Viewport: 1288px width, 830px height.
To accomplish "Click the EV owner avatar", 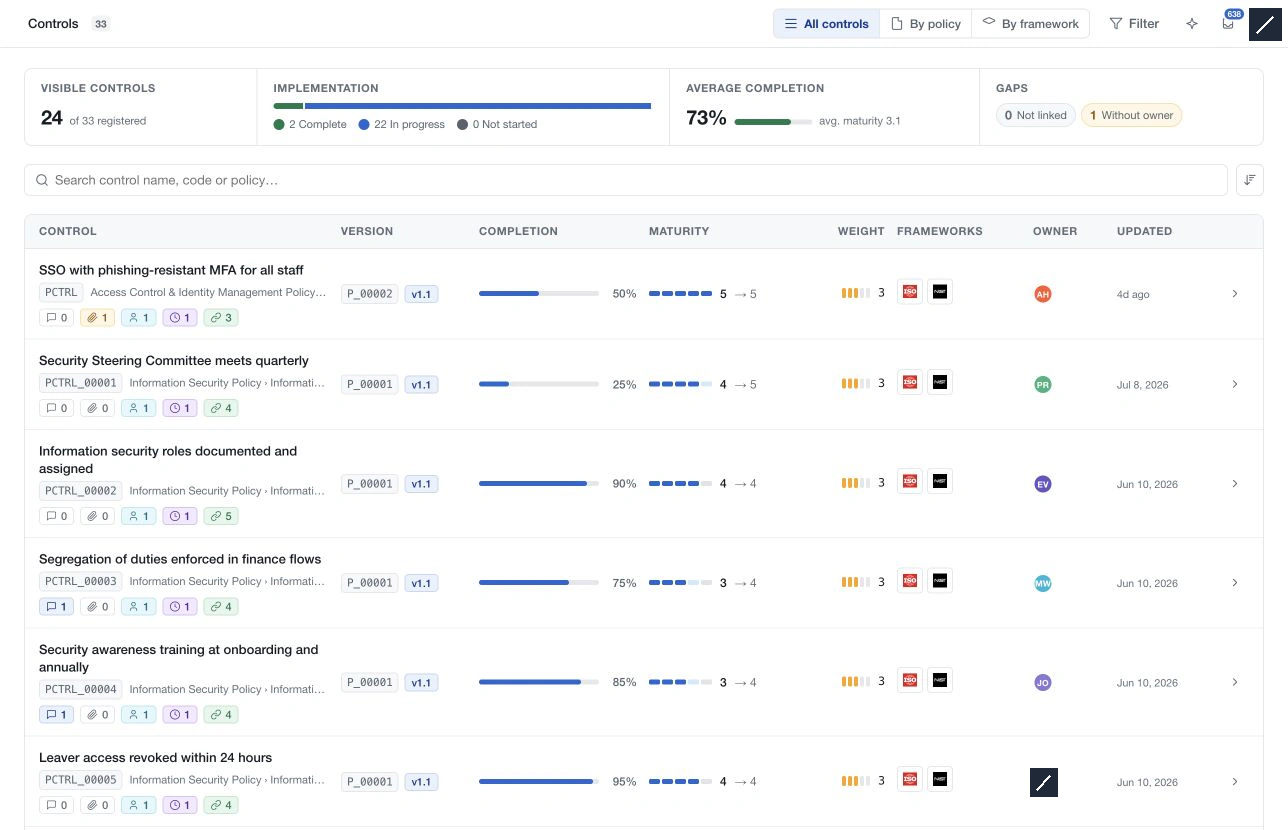I will (1043, 484).
